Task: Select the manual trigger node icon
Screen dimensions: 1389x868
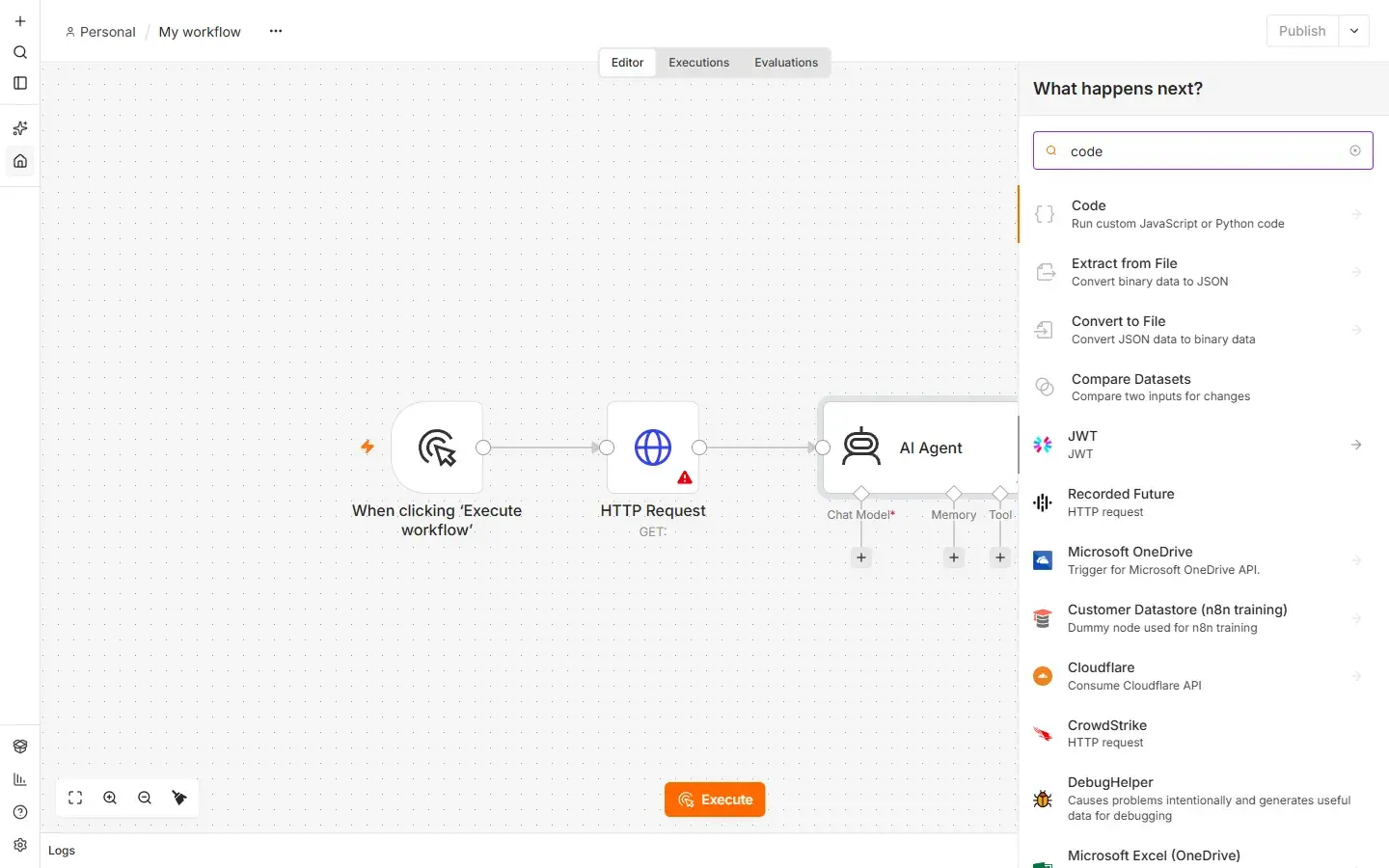Action: pos(437,448)
